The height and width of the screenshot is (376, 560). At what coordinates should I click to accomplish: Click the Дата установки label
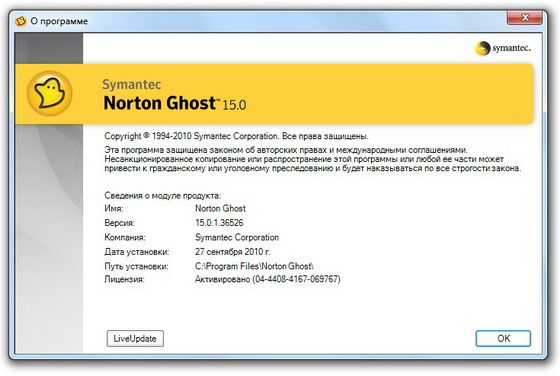[x=136, y=252]
